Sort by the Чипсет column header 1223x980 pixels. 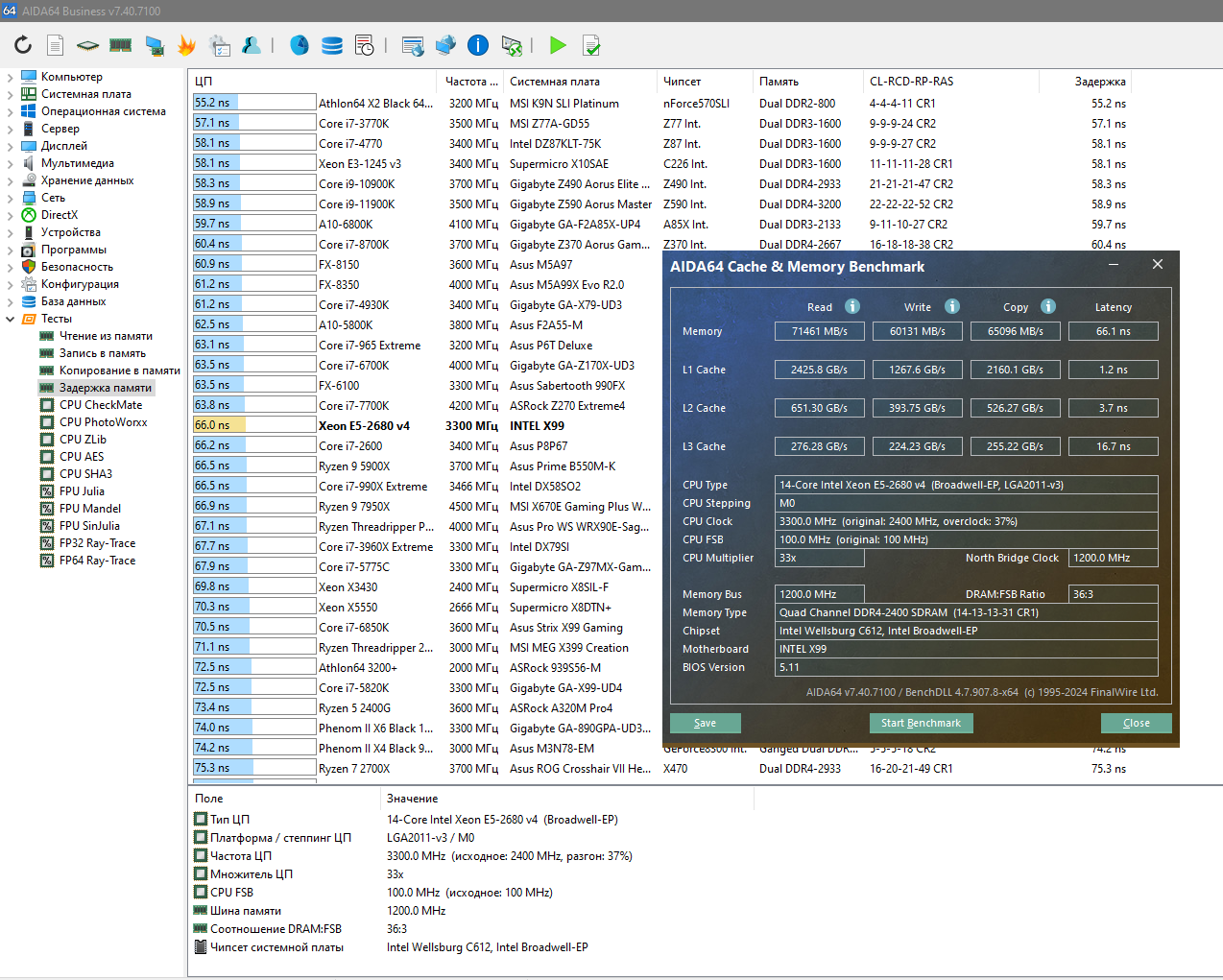(x=705, y=82)
